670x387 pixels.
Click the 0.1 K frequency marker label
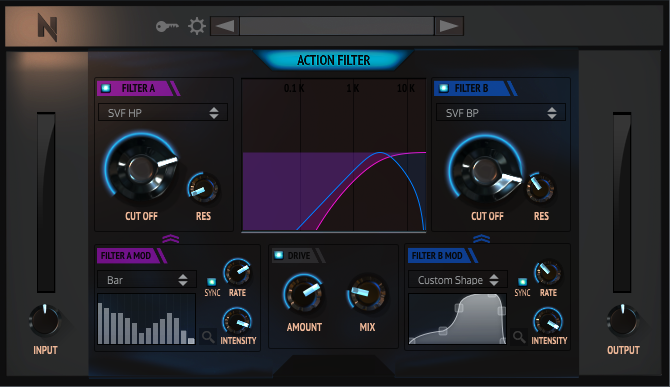[294, 88]
